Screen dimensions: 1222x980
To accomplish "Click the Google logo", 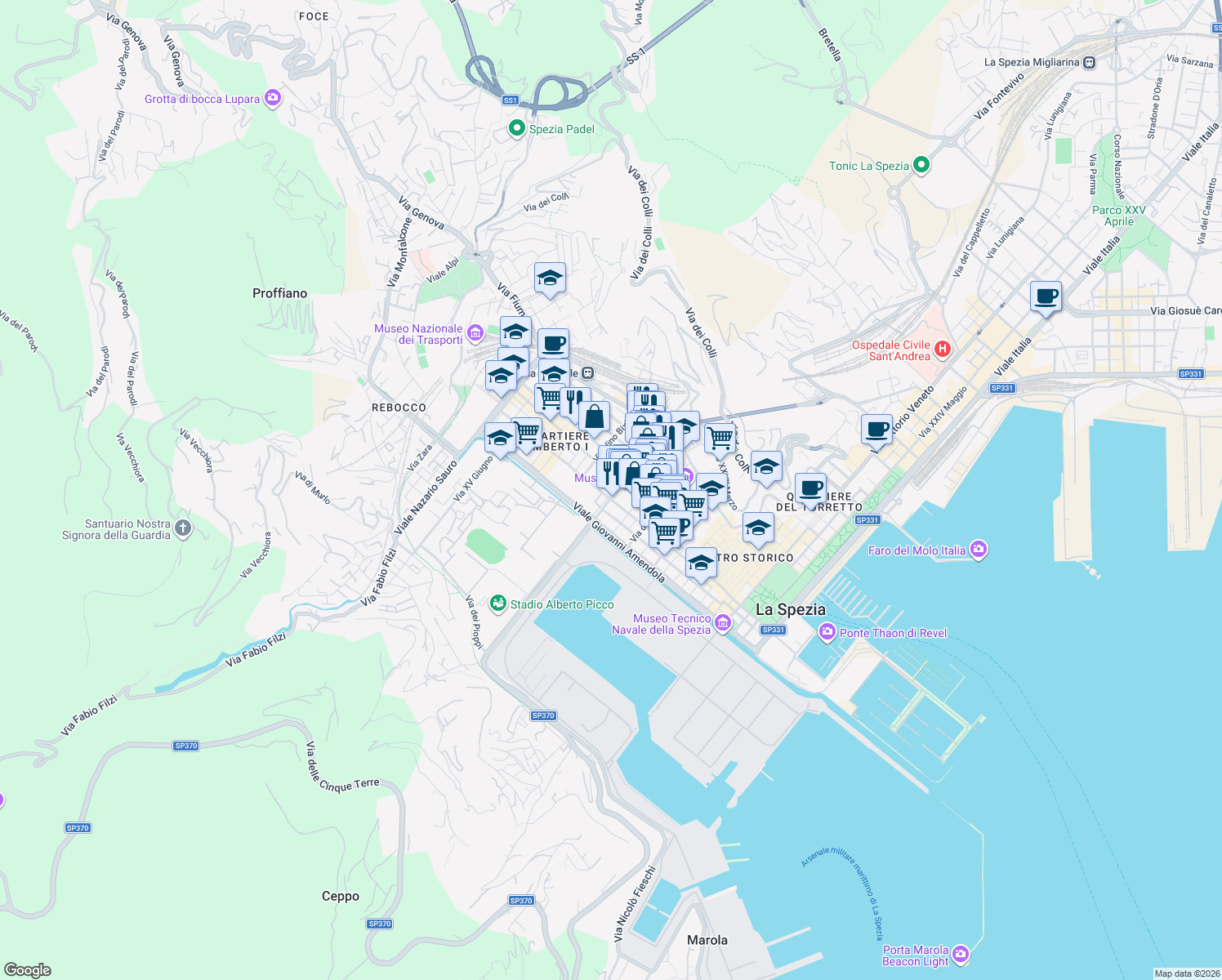I will tap(27, 968).
